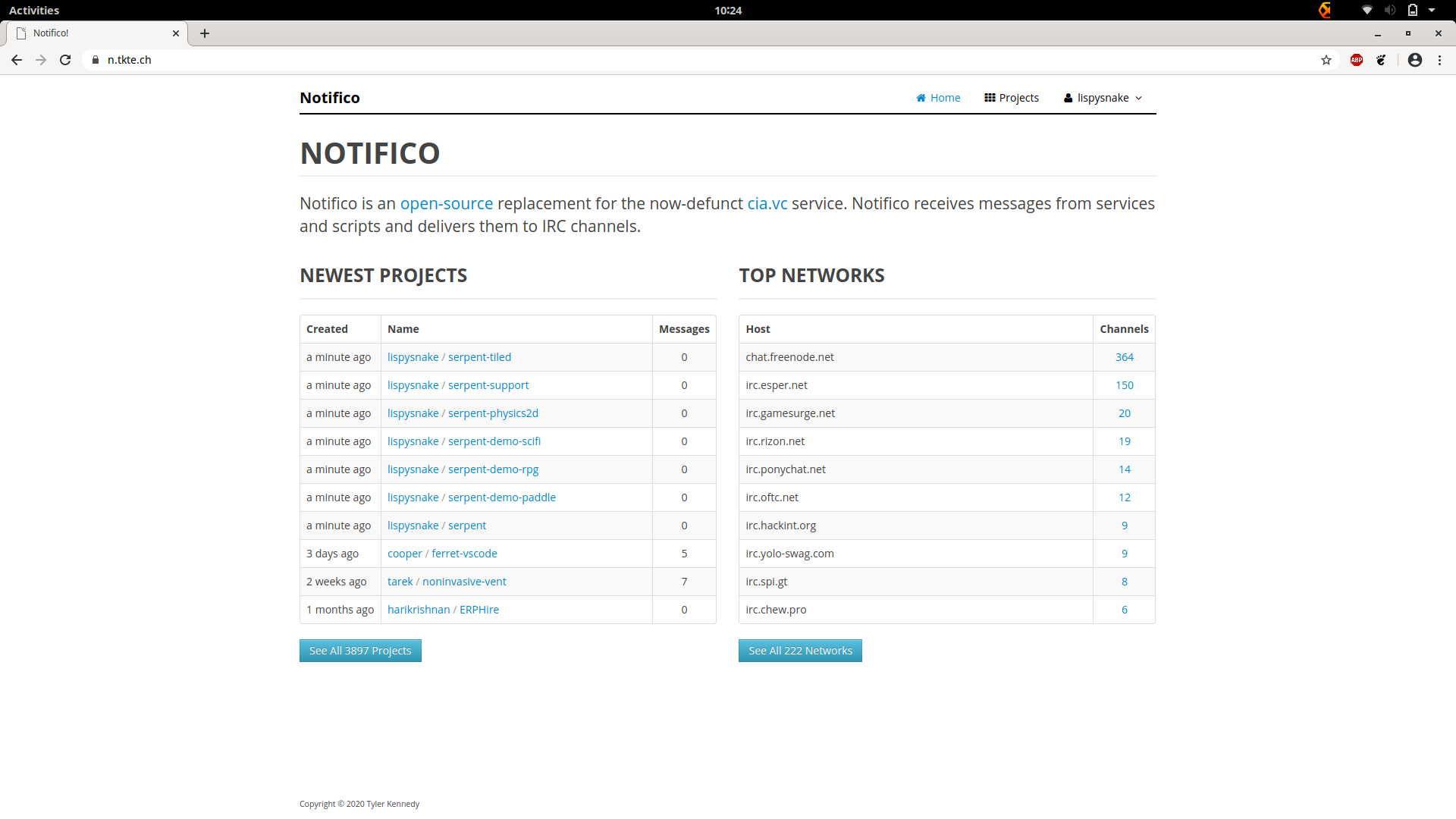Open the noninvasive-vent project link
The height and width of the screenshot is (819, 1456).
[464, 582]
